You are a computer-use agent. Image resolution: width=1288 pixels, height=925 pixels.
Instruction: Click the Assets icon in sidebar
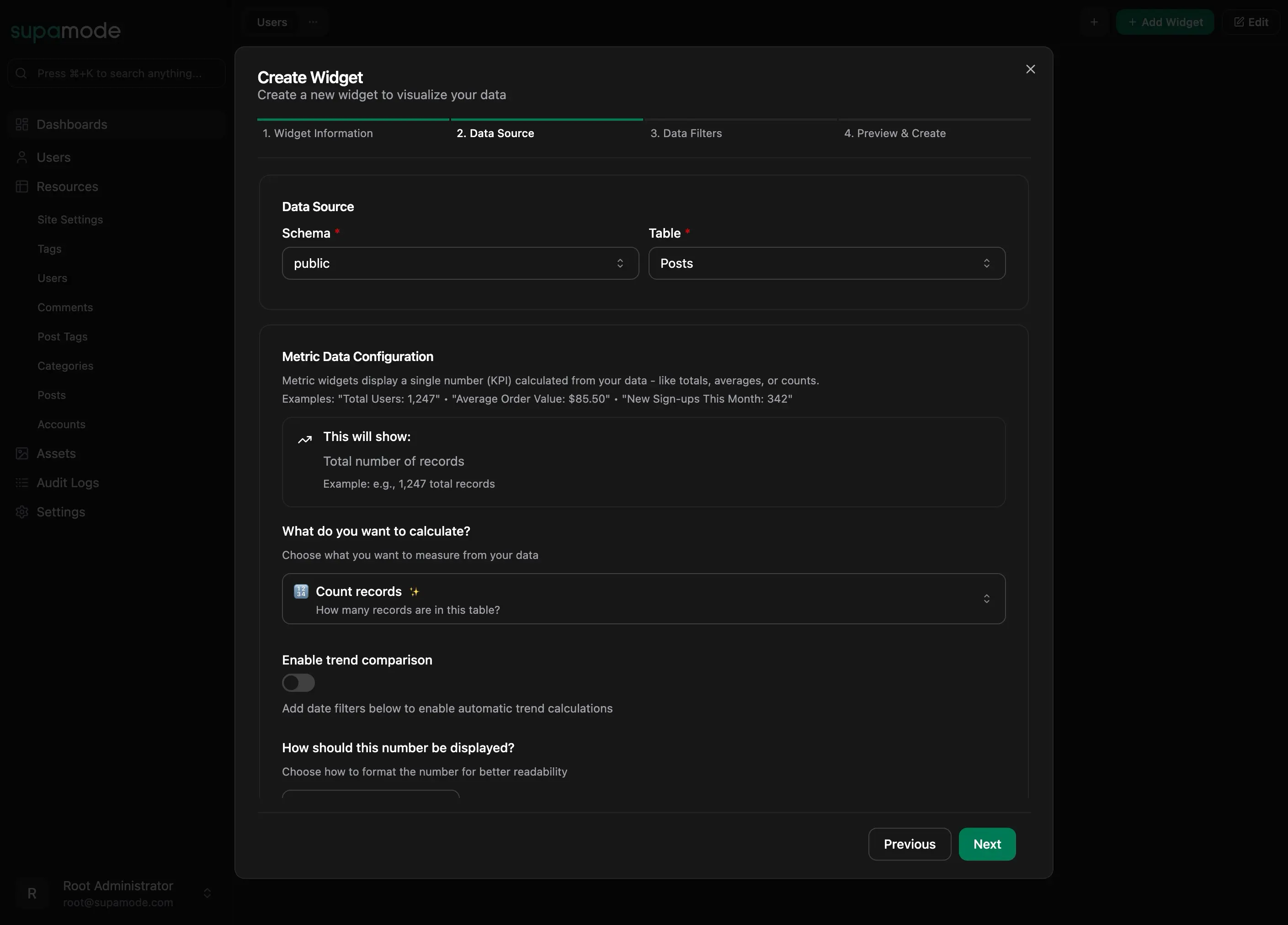[x=21, y=453]
